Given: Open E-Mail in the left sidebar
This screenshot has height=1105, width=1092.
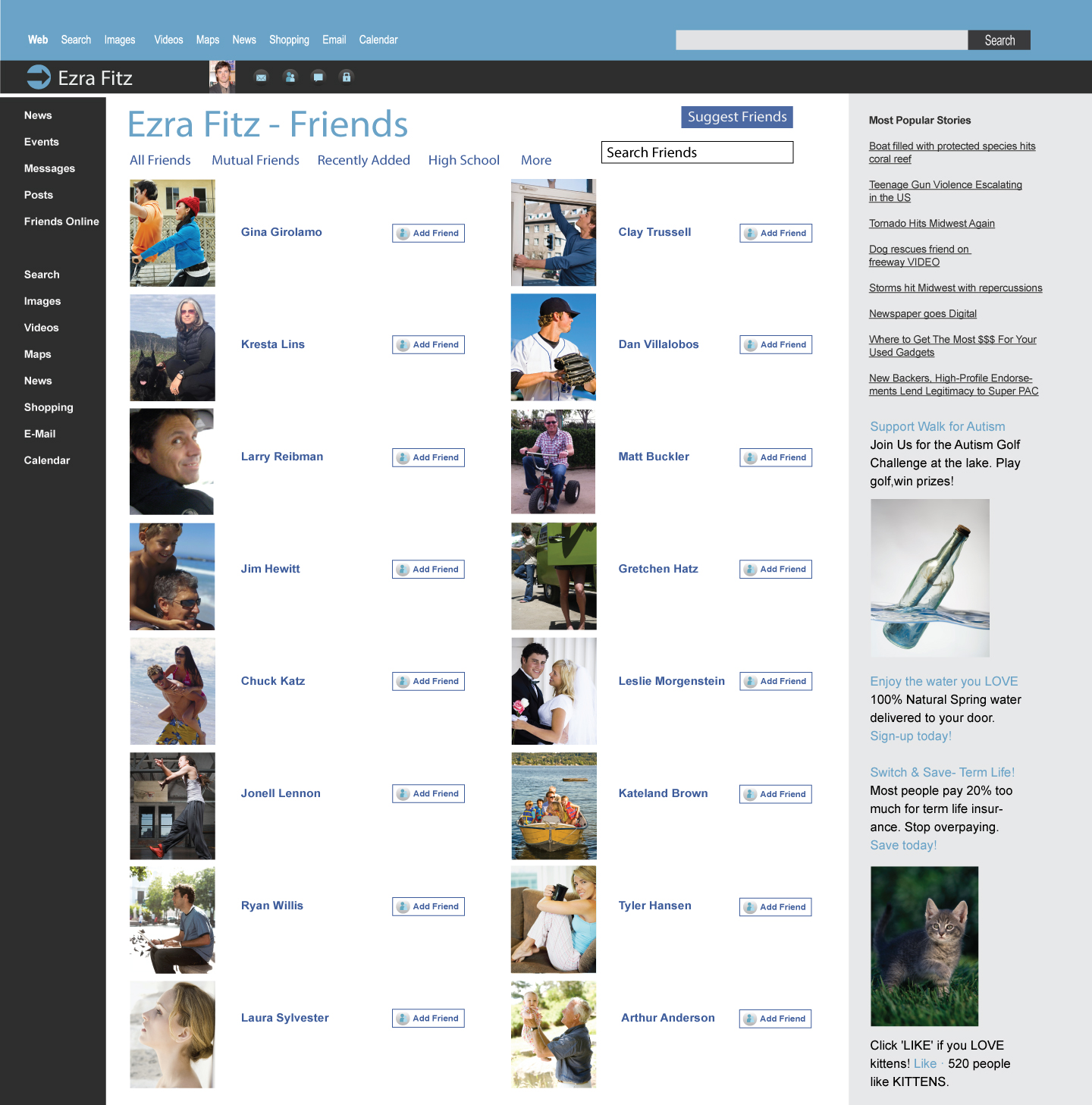Looking at the screenshot, I should [x=40, y=434].
